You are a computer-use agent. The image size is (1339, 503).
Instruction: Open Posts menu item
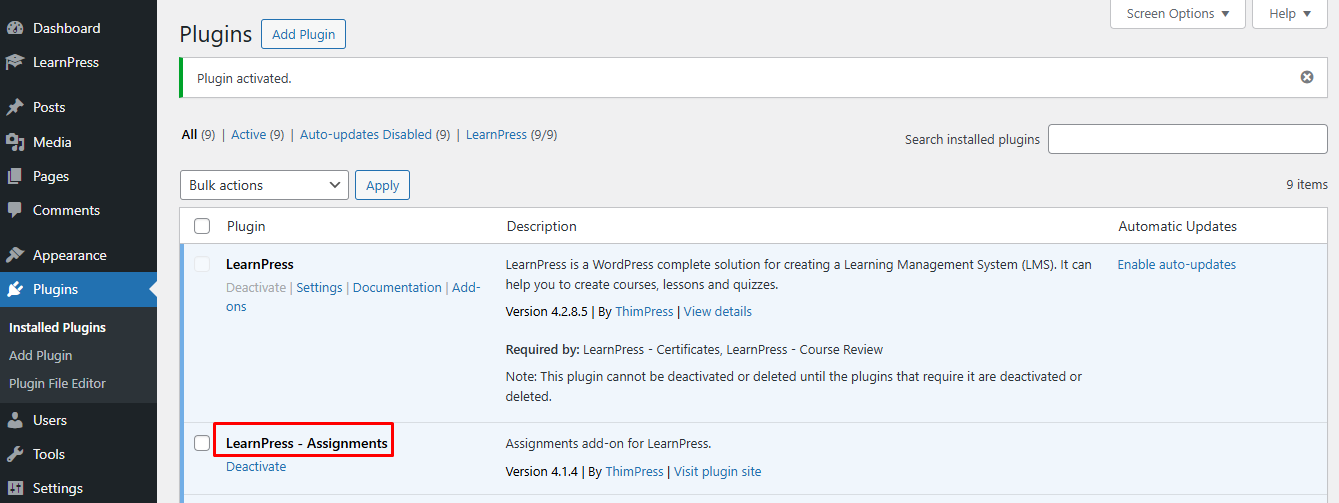point(78,107)
